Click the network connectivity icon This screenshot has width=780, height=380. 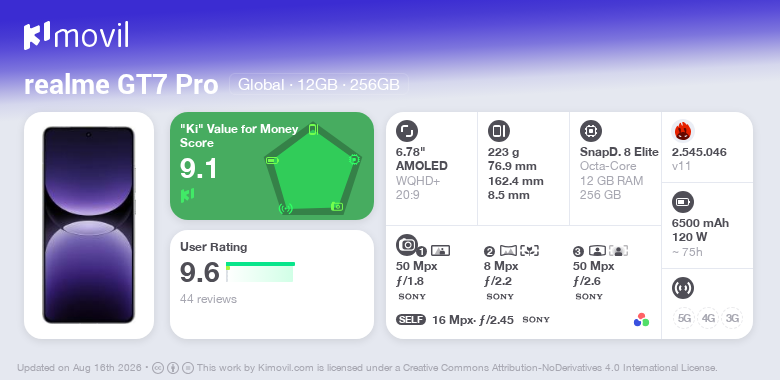pos(683,288)
